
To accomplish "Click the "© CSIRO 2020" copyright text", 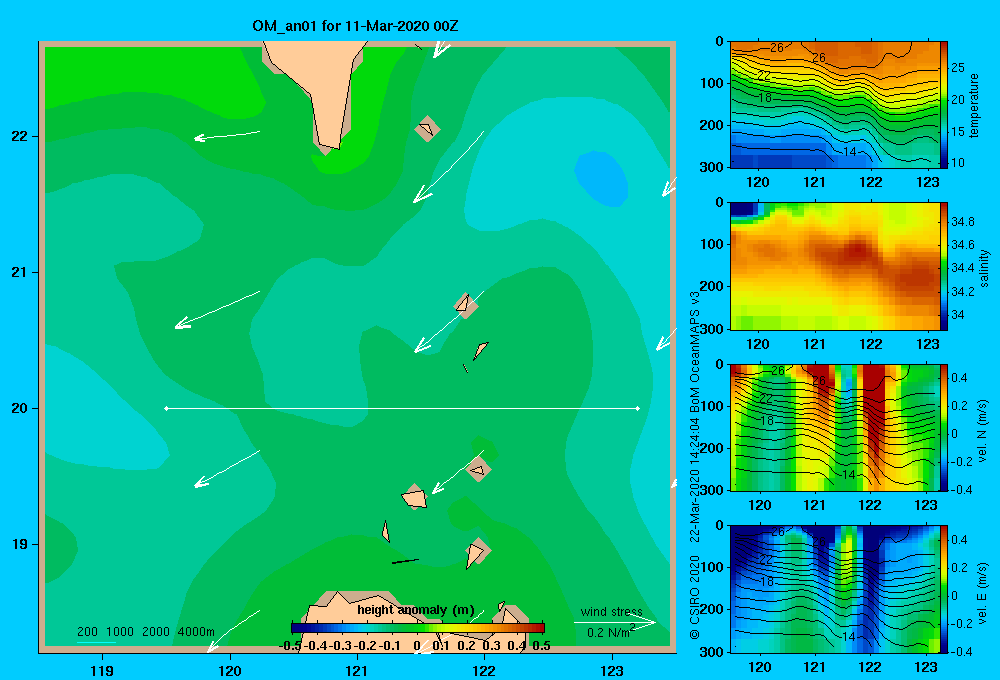I will (695, 597).
